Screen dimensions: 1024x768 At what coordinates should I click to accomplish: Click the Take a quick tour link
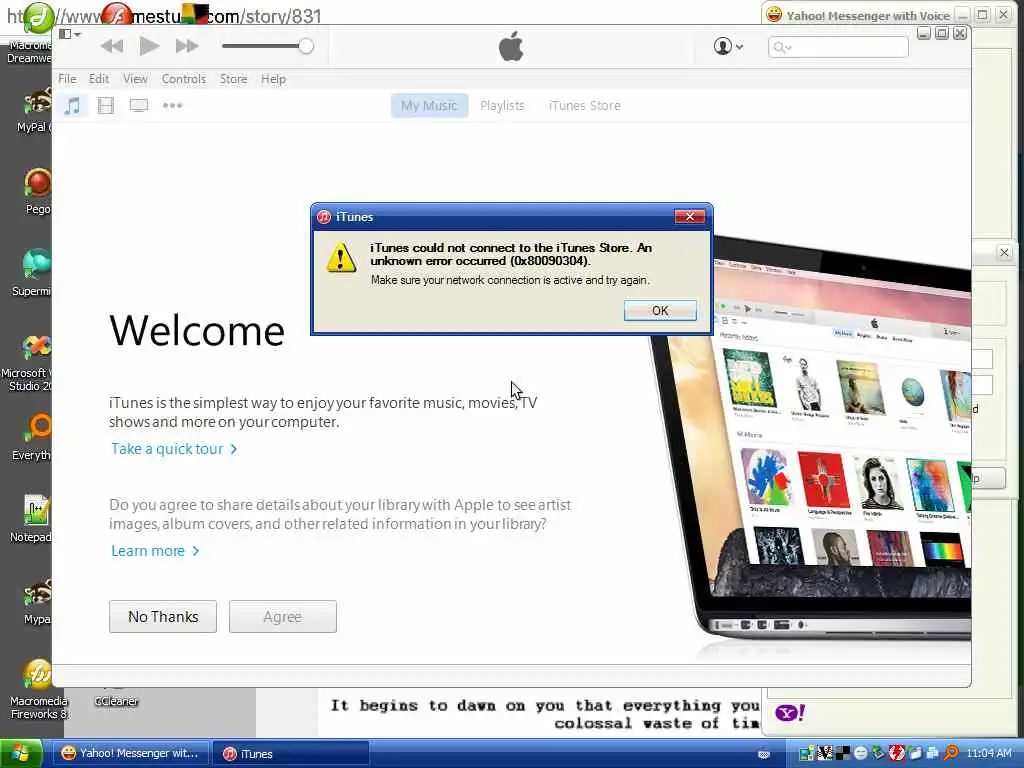174,449
